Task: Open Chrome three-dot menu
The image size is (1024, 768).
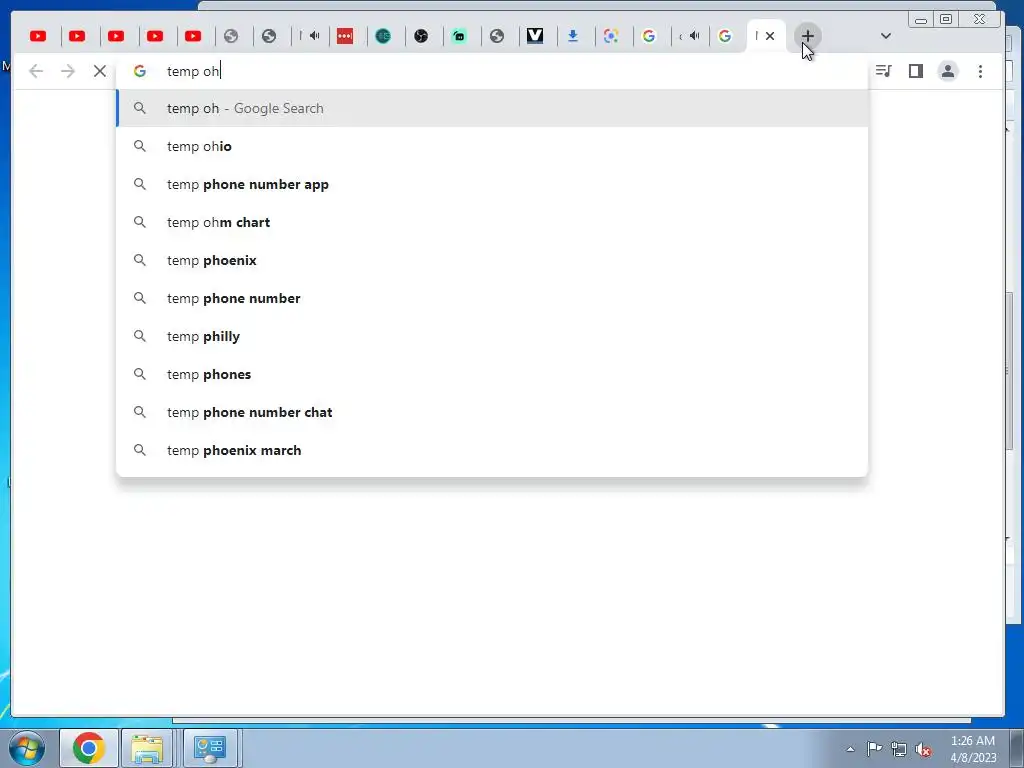Action: [x=980, y=71]
